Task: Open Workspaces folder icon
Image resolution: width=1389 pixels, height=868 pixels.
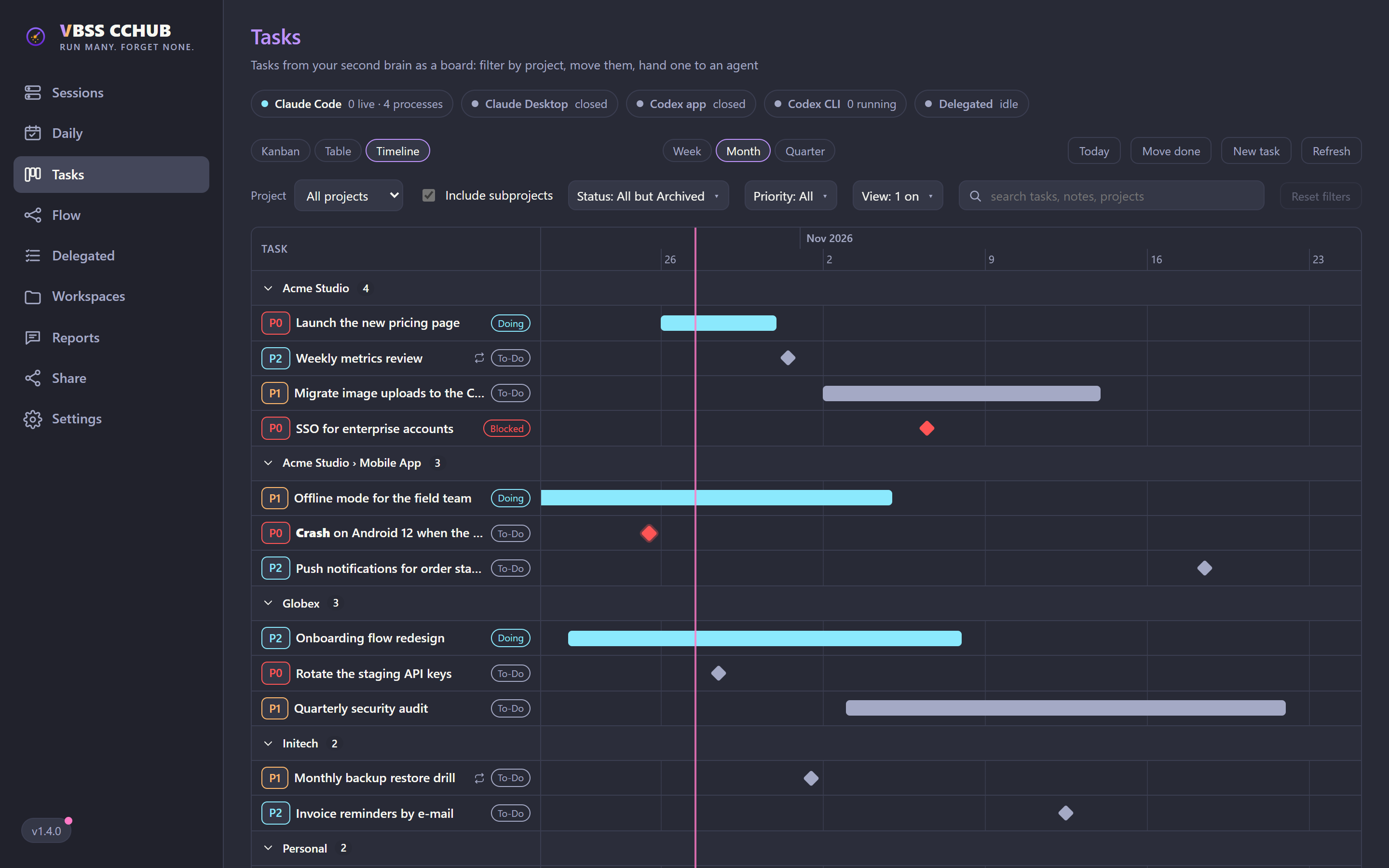Action: (x=33, y=297)
